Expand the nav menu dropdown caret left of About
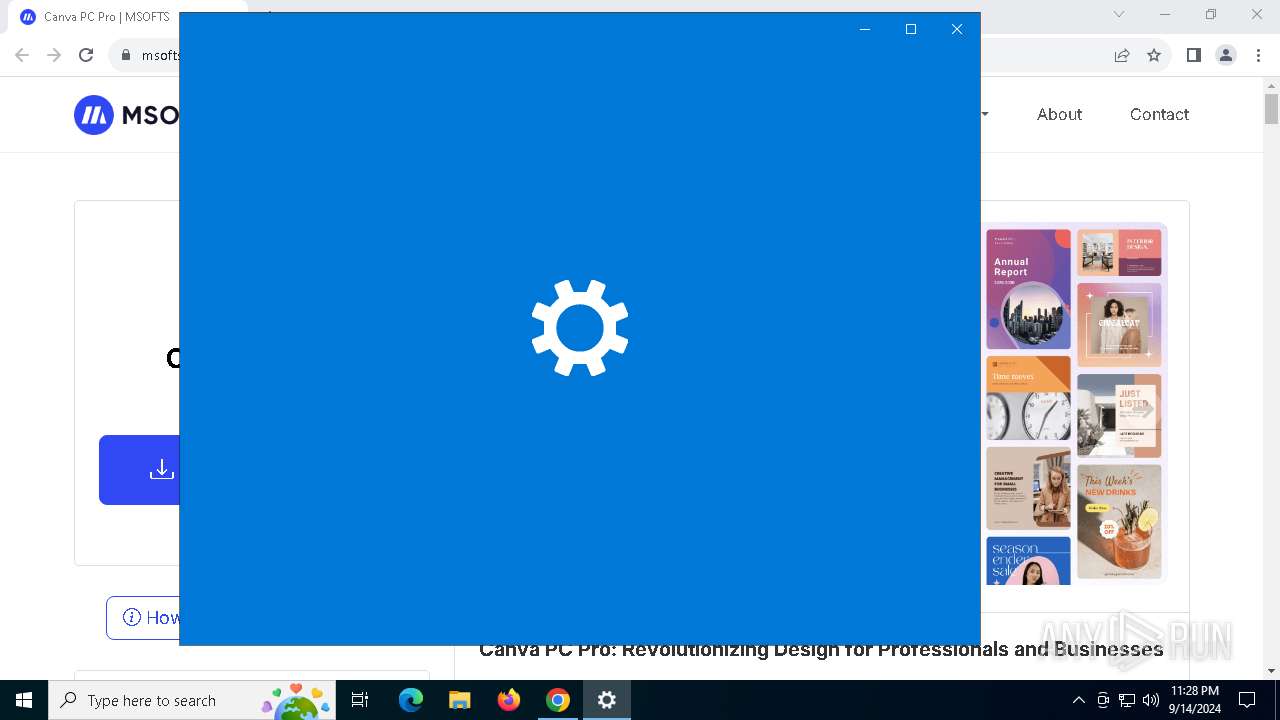This screenshot has width=1280, height=720. point(985,114)
